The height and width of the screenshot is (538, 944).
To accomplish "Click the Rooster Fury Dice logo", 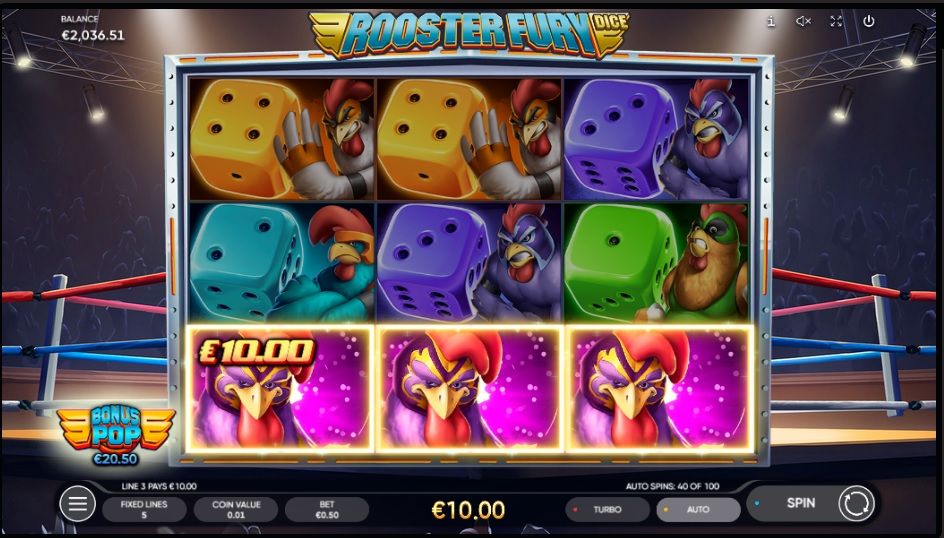I will click(x=470, y=34).
